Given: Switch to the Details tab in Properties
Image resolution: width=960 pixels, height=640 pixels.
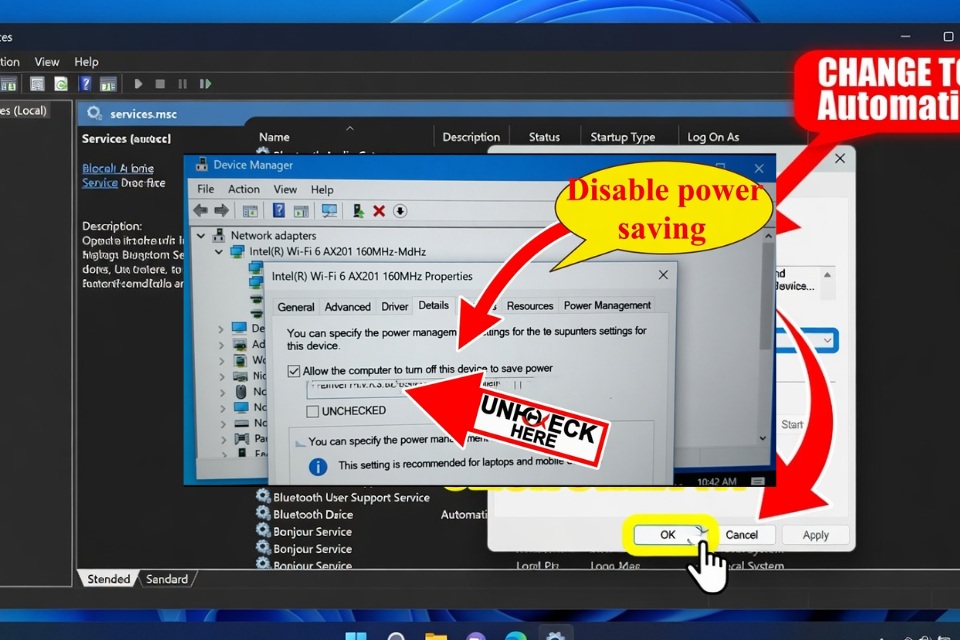Looking at the screenshot, I should coord(433,305).
